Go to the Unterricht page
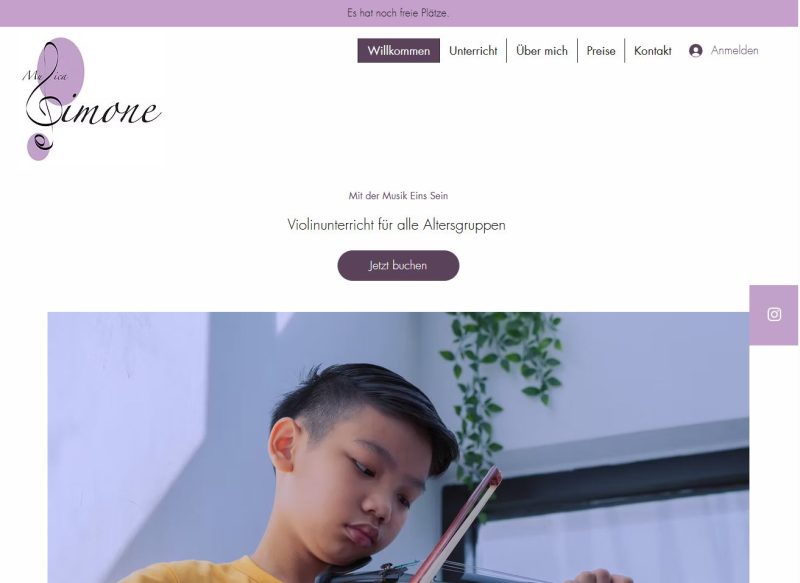Image resolution: width=800 pixels, height=583 pixels. 473,50
